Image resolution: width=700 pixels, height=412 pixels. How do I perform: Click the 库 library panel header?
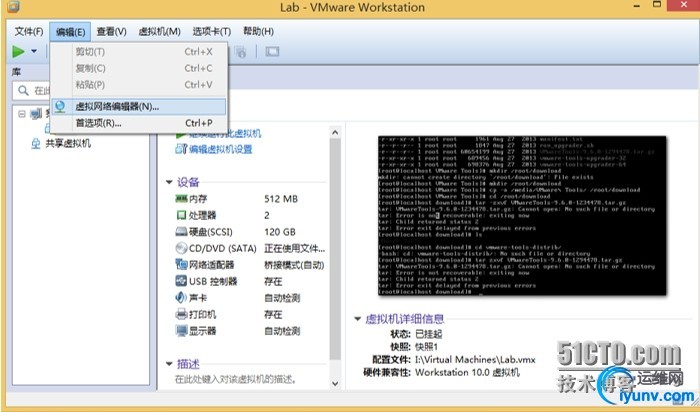[x=16, y=72]
